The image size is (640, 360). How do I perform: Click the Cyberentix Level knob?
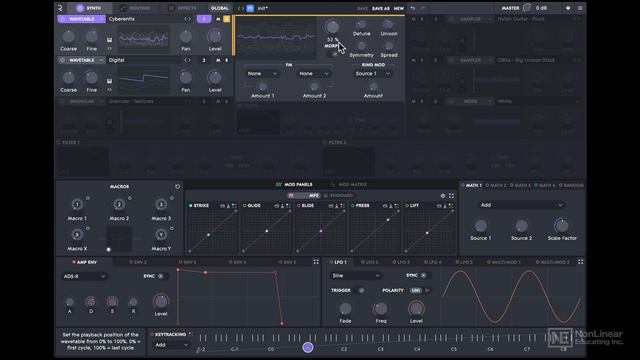[215, 36]
